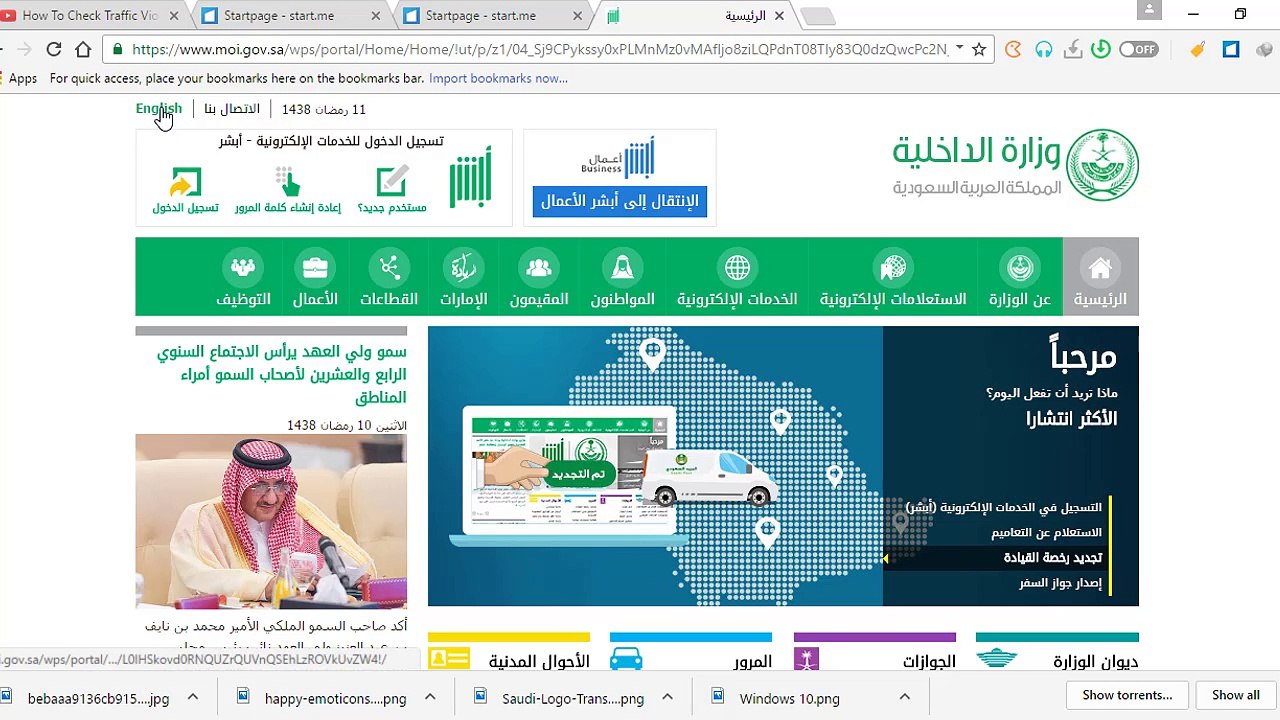Select إصدار جواز السفر in the banner

point(1060,583)
